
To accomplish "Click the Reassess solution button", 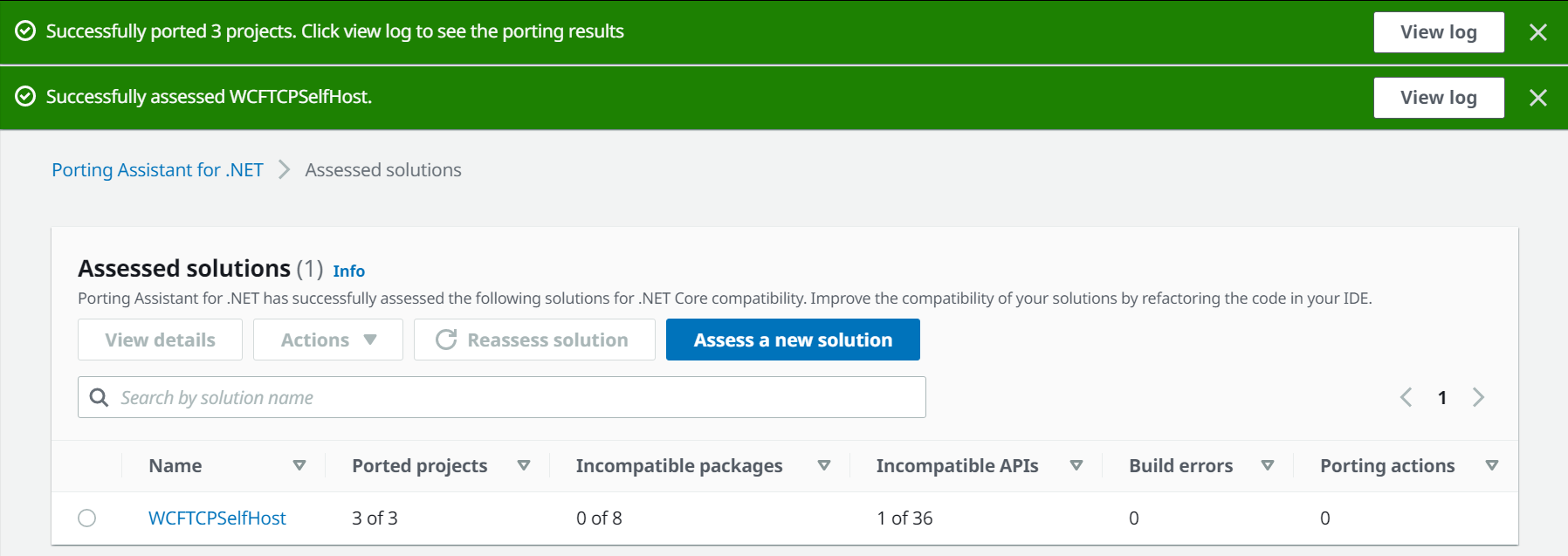I will point(533,340).
